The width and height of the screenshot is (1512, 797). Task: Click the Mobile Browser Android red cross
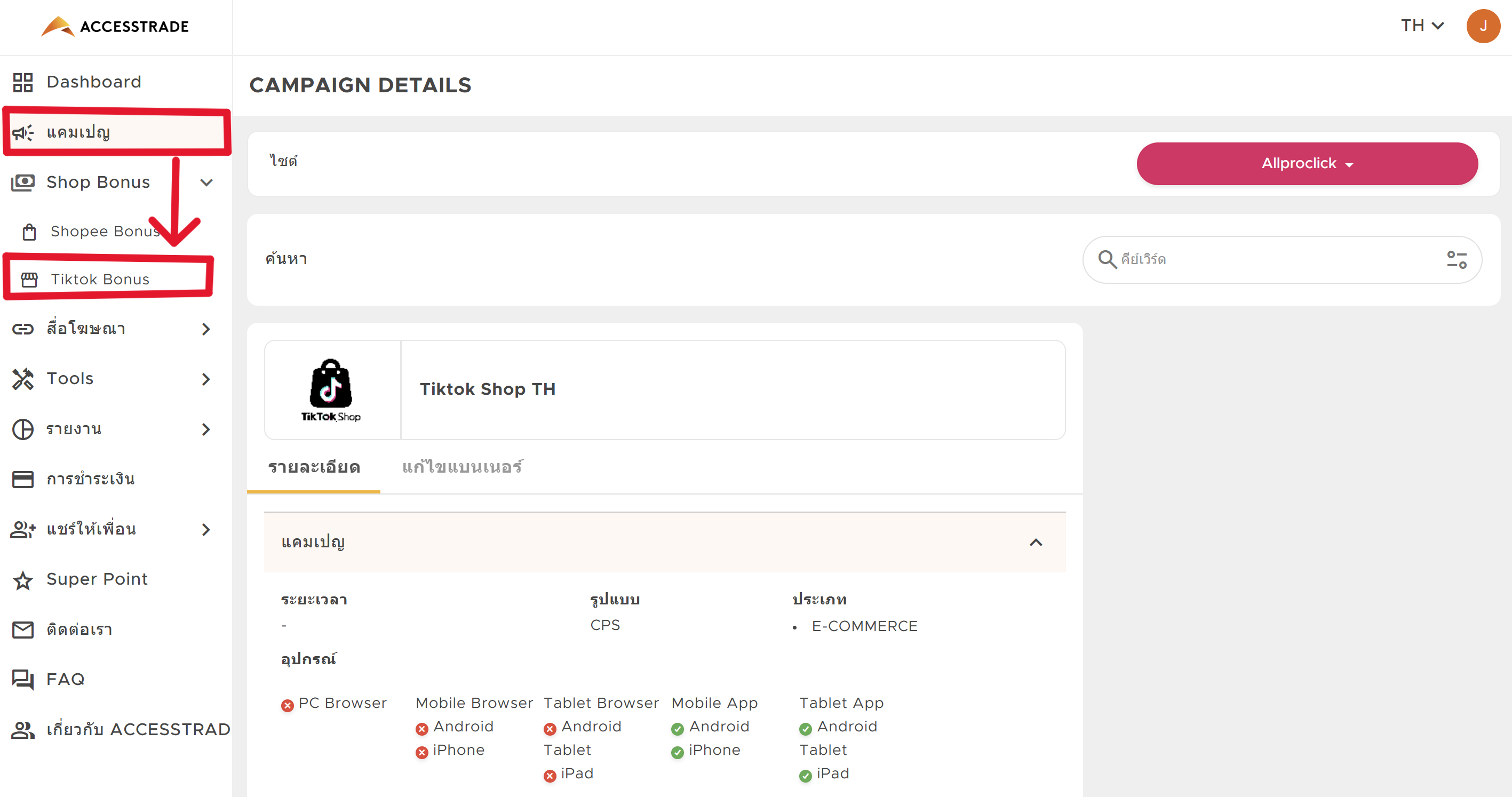point(421,729)
